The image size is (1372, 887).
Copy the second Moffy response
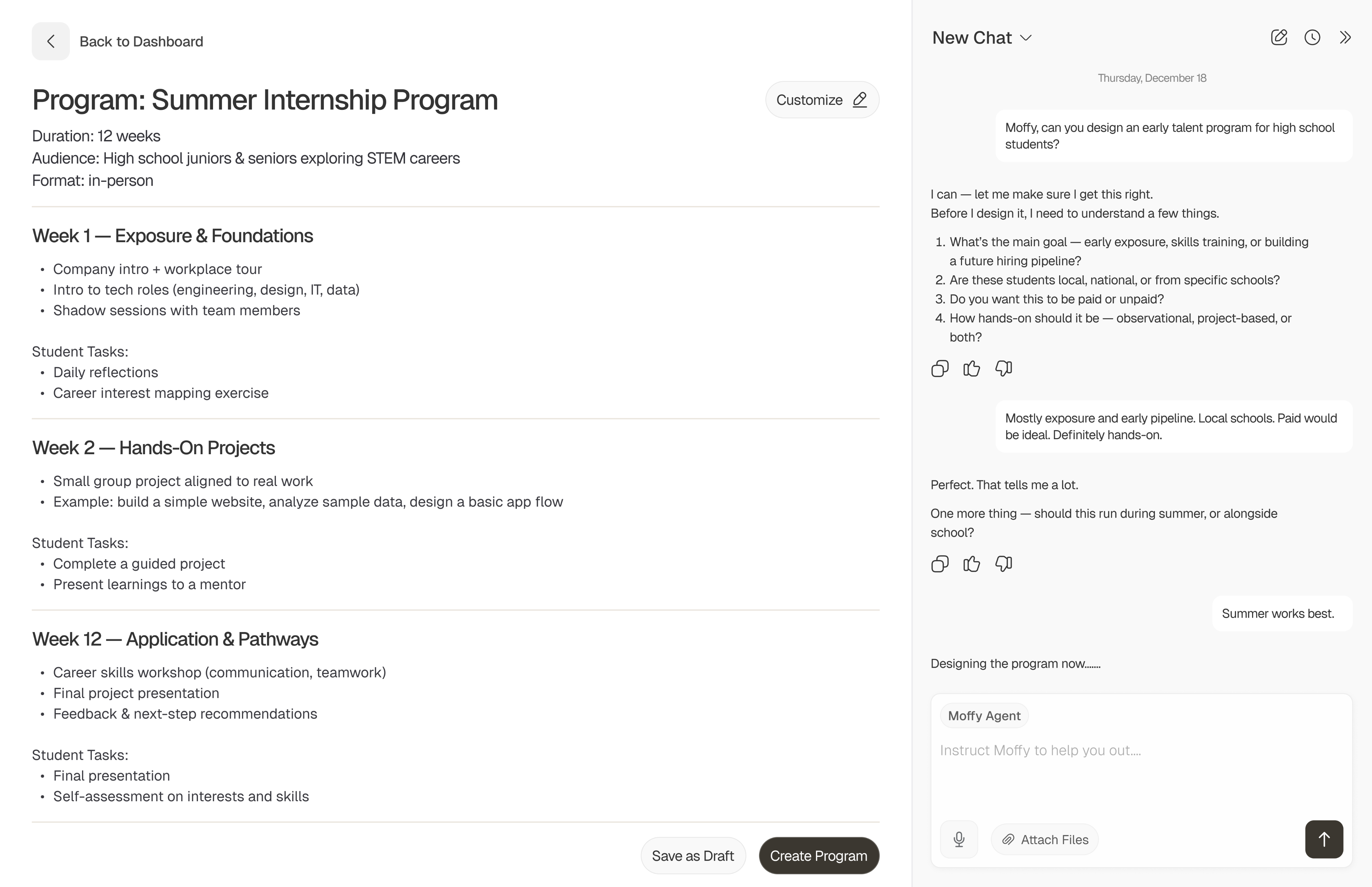point(940,564)
